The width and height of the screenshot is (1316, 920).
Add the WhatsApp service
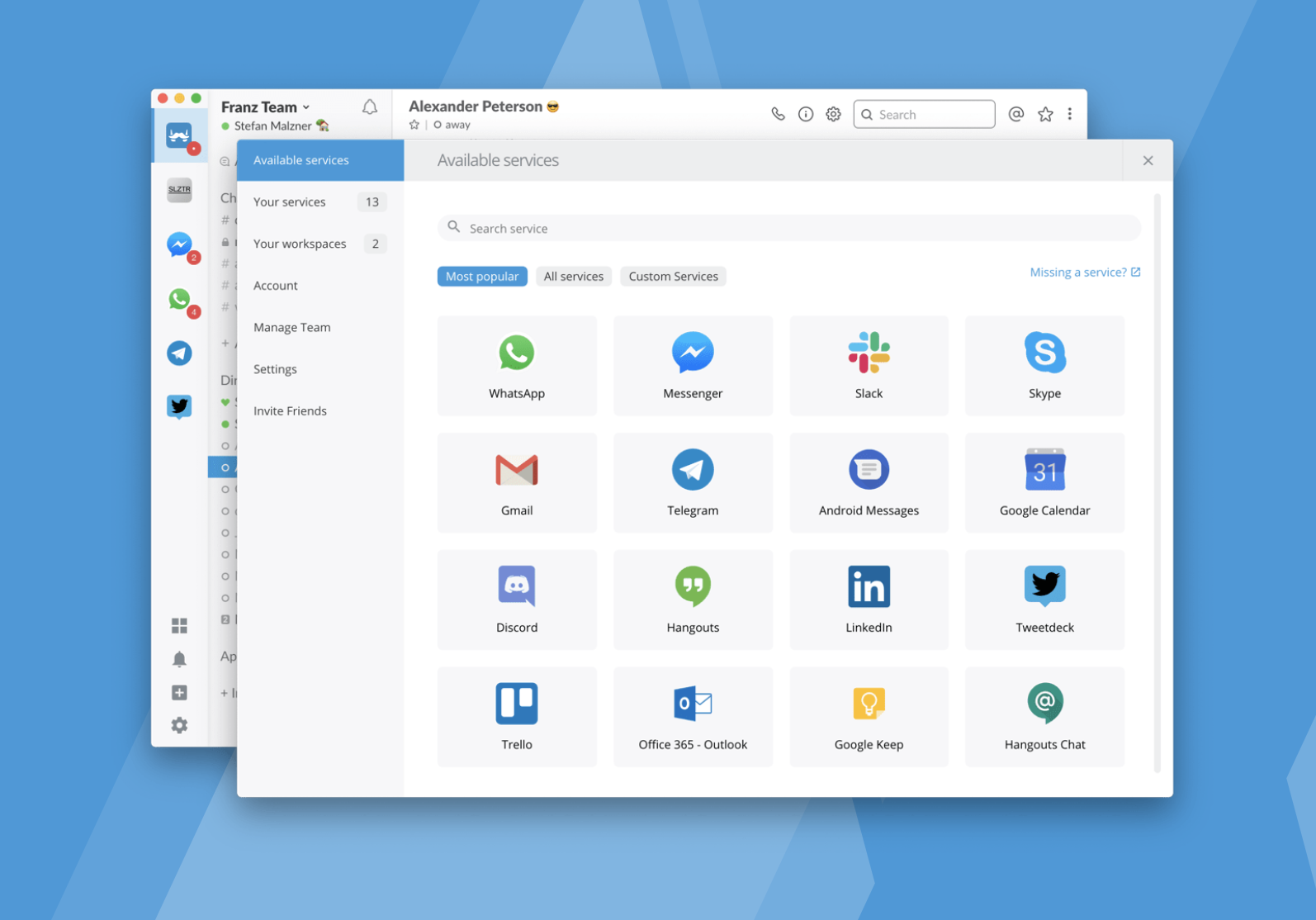pos(517,365)
